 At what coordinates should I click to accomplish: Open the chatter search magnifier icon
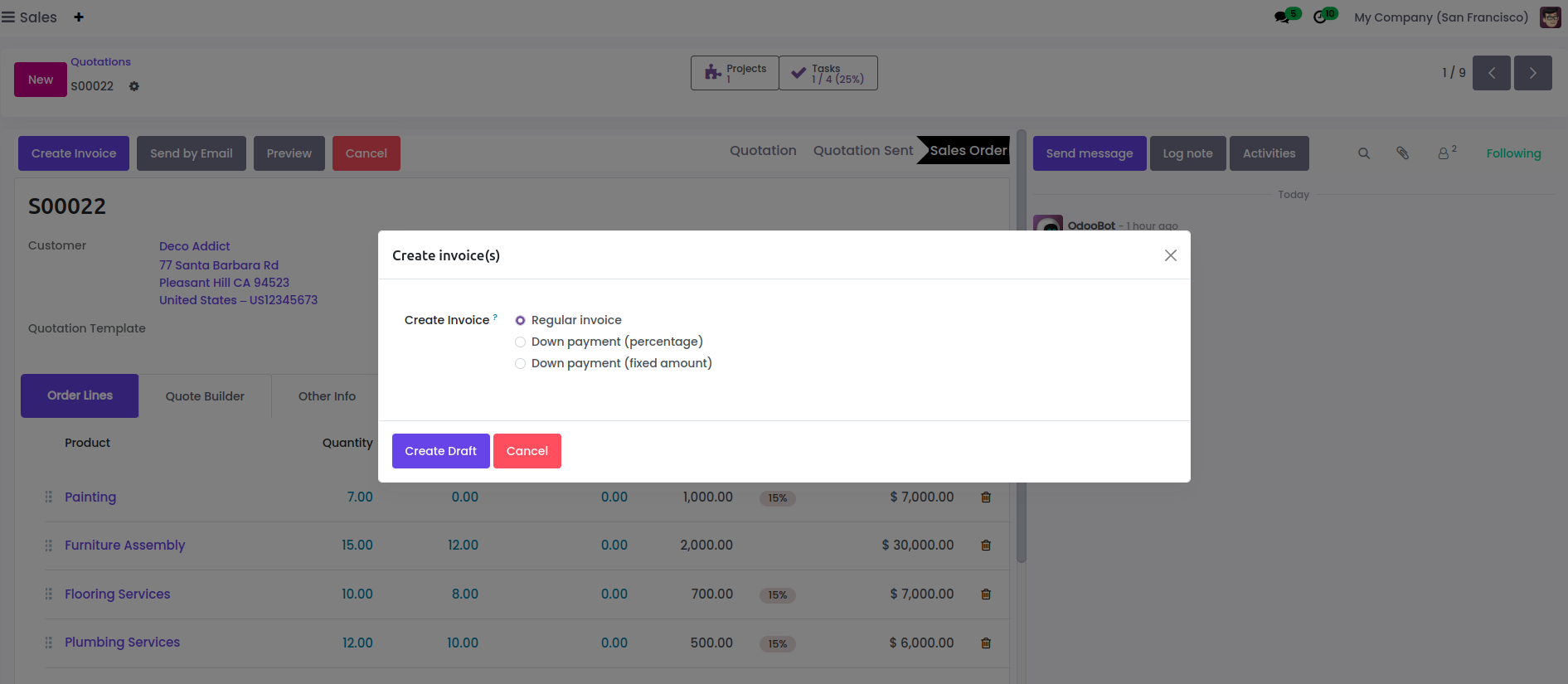pos(1364,153)
